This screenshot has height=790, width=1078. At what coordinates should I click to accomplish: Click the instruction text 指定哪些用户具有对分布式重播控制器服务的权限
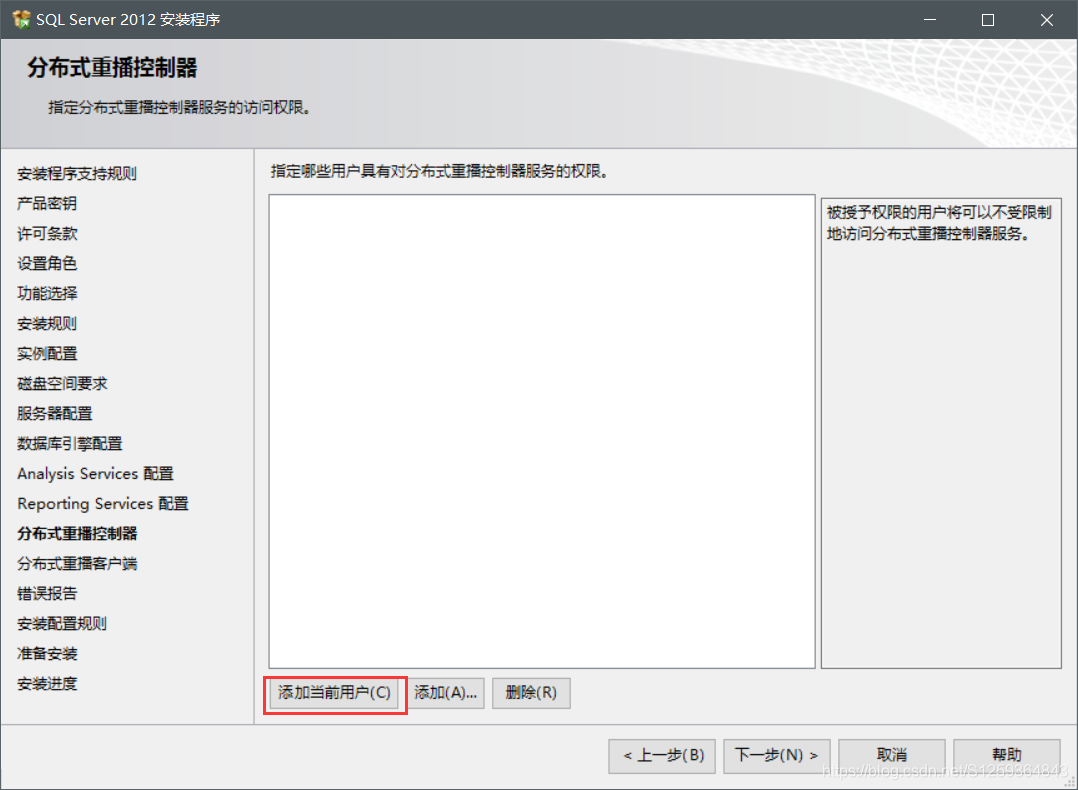[x=439, y=171]
